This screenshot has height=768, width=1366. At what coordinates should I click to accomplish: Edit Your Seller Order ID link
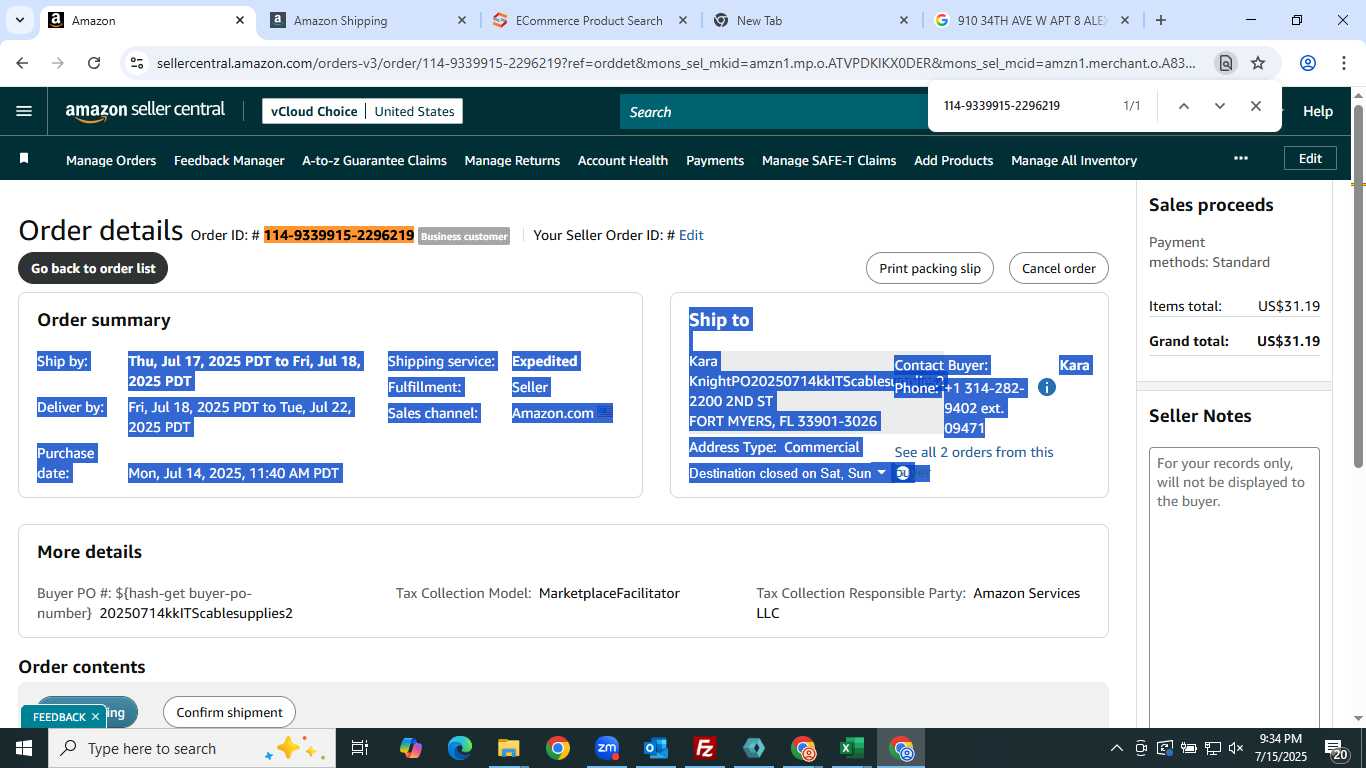[x=691, y=235]
